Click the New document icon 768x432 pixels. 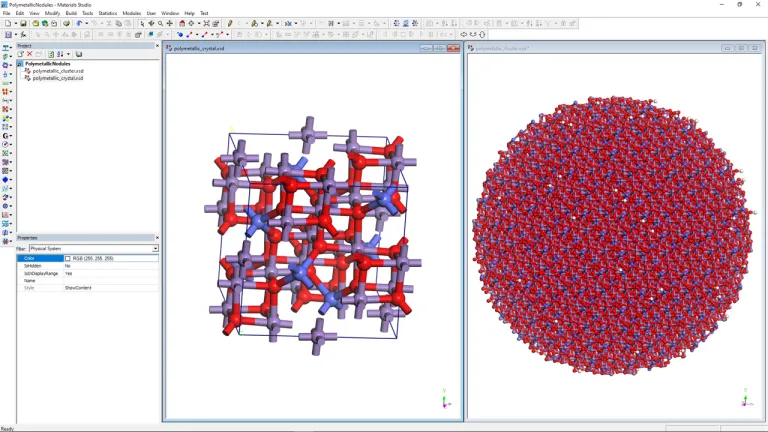pos(8,23)
